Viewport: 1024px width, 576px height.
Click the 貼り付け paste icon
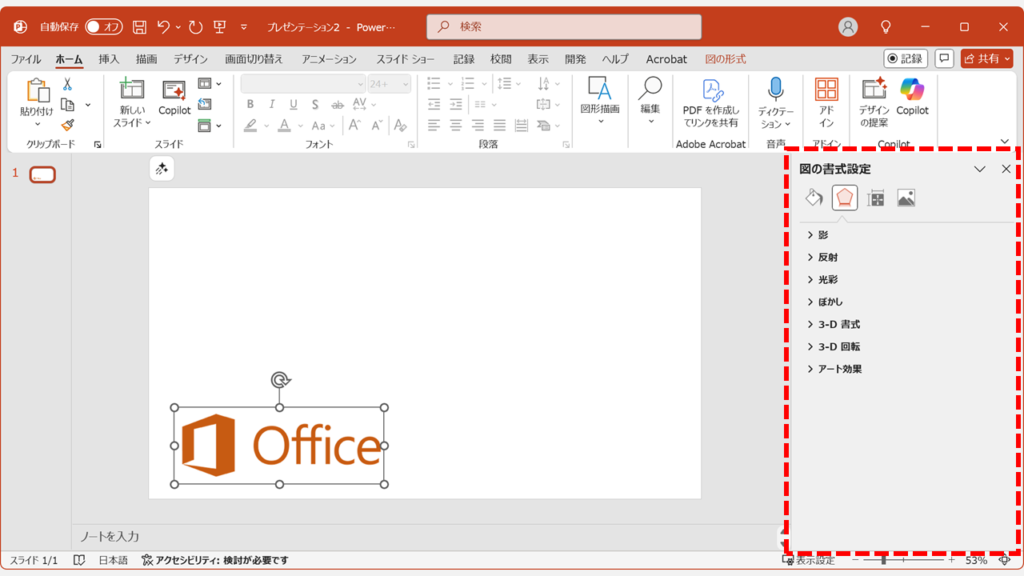coord(37,91)
